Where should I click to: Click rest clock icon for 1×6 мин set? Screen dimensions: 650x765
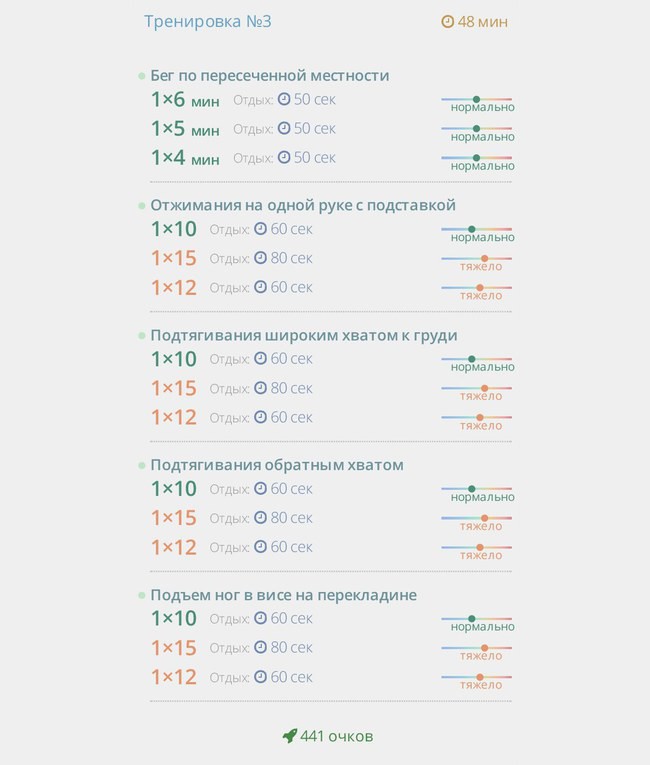click(x=284, y=99)
